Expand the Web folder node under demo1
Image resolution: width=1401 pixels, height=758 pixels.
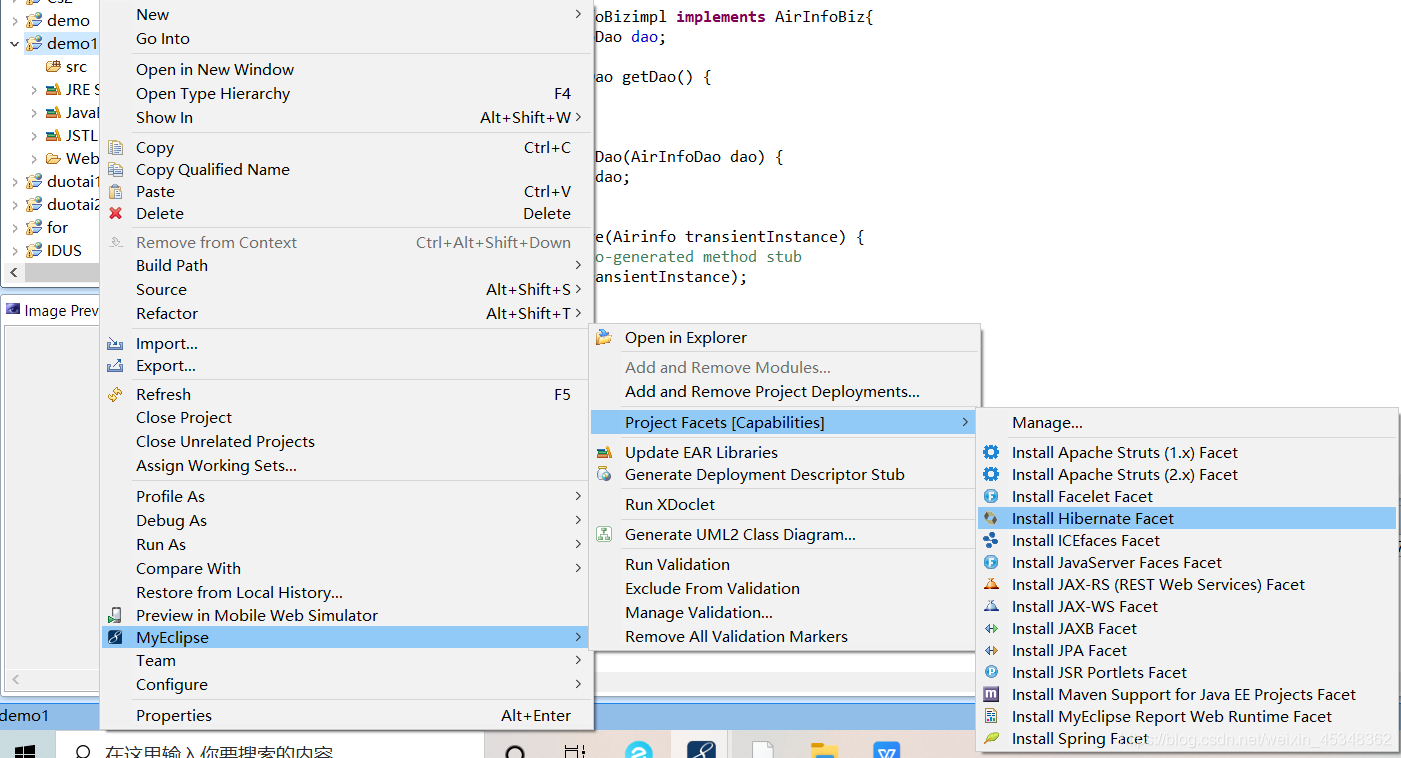[34, 158]
